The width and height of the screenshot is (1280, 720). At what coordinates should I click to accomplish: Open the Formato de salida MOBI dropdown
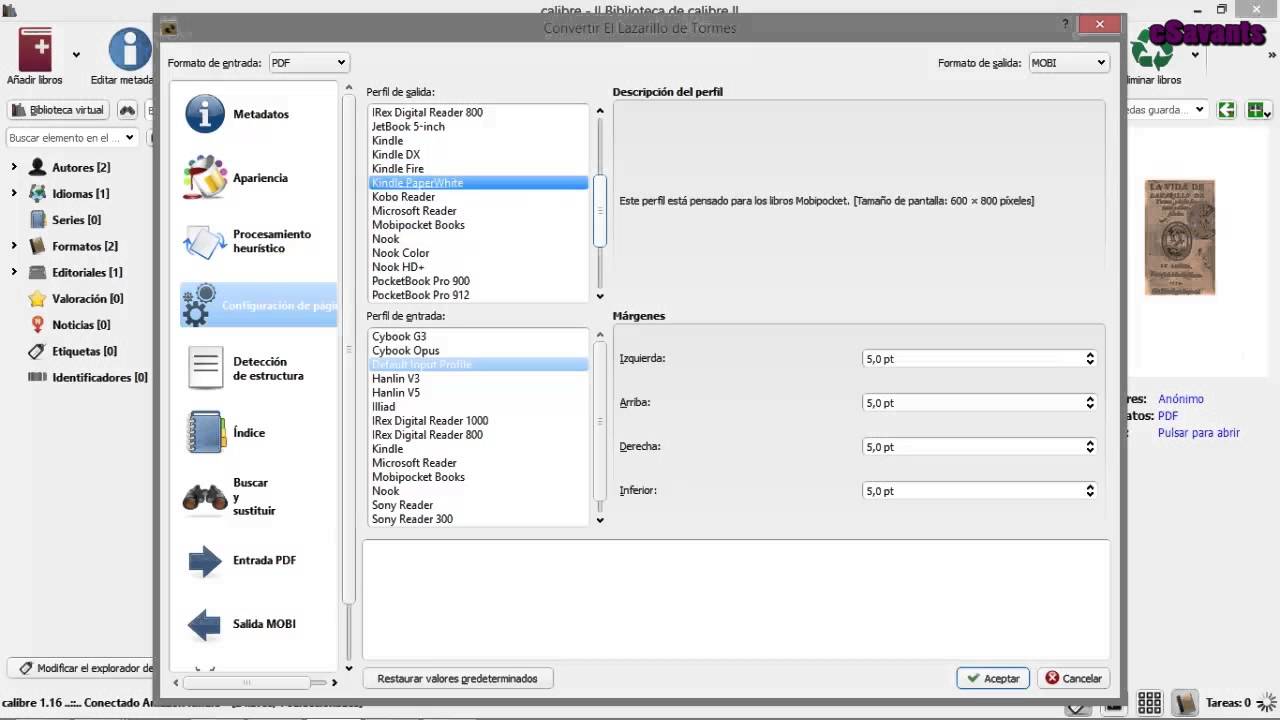tap(1068, 62)
